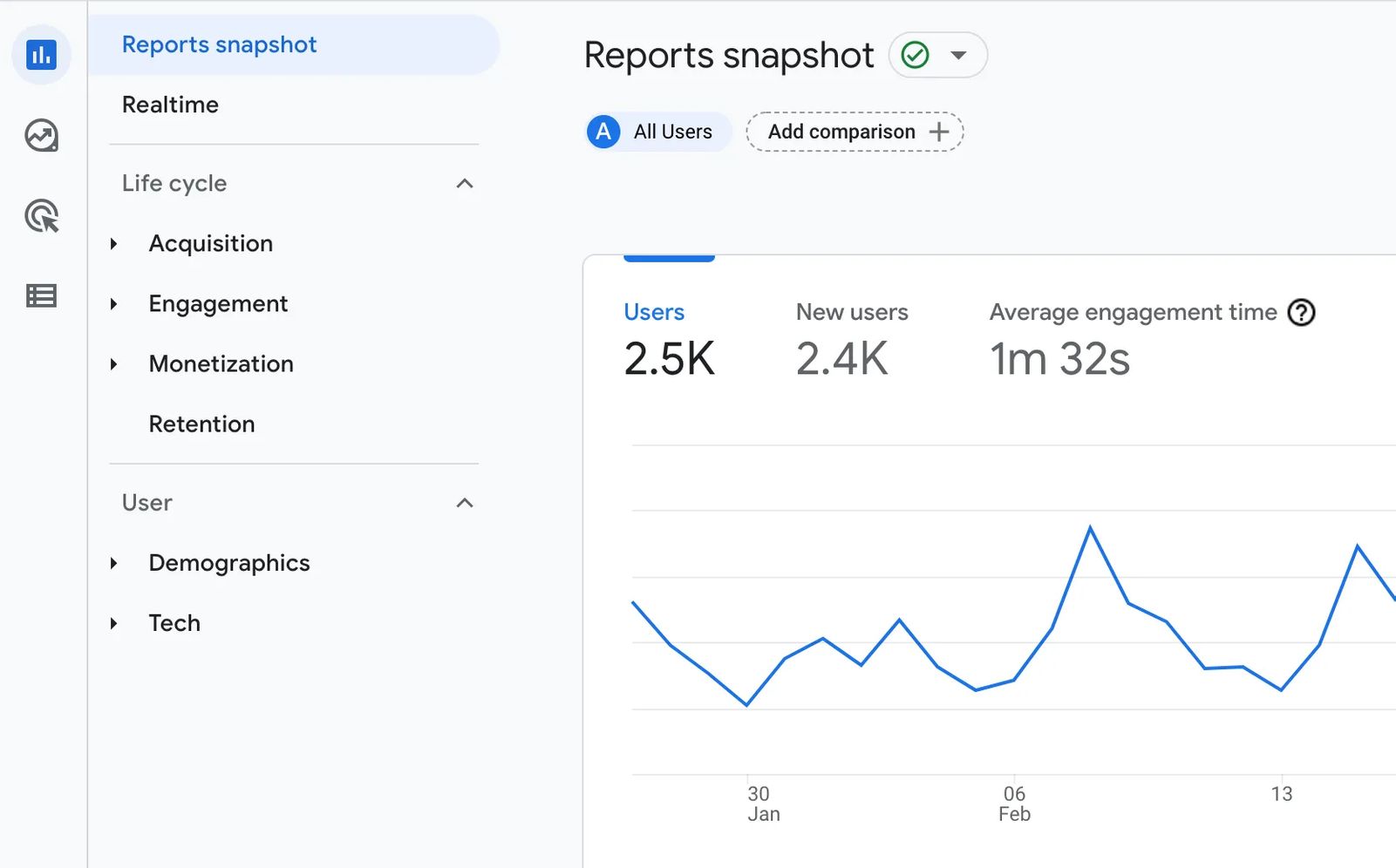Click the plus icon in Add comparison
Screen dimensions: 1396x868
point(939,132)
